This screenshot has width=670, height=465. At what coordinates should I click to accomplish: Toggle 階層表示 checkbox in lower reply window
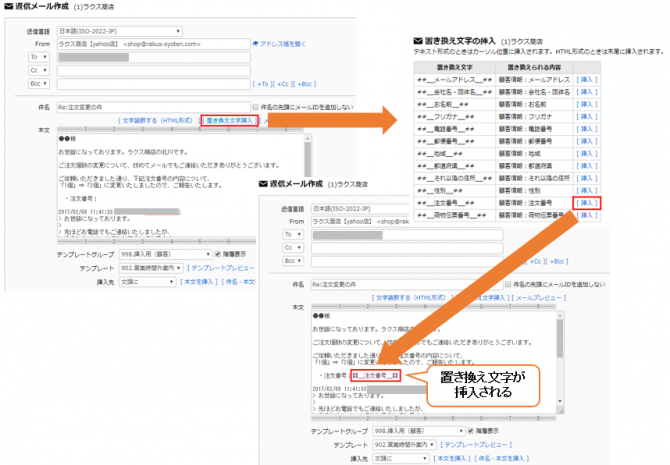coord(471,431)
